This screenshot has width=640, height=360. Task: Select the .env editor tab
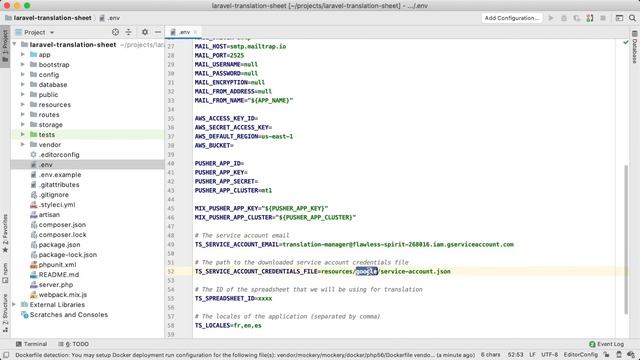(x=183, y=32)
